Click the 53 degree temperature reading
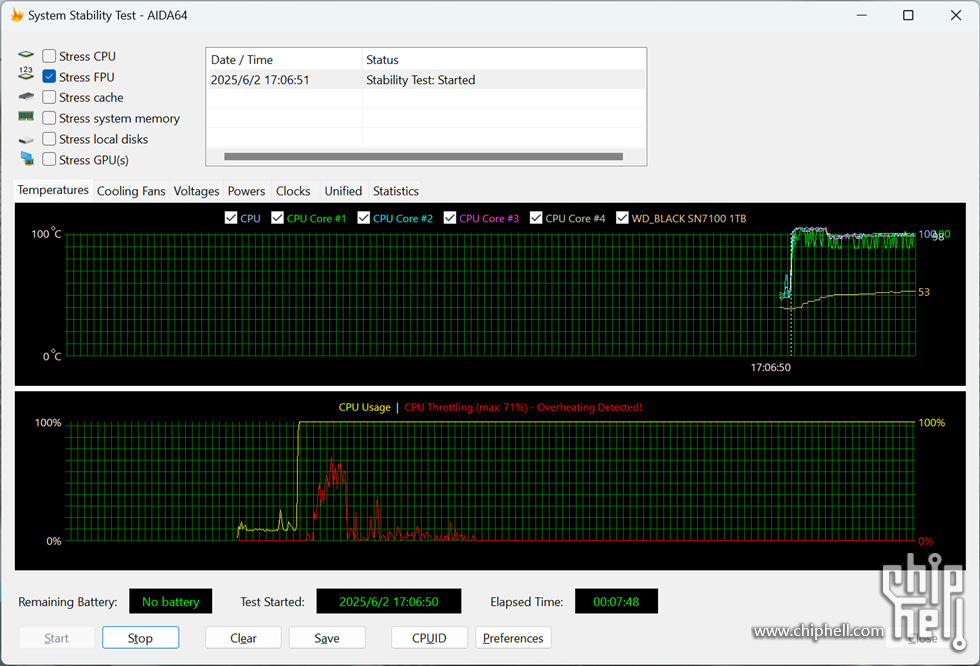The width and height of the screenshot is (980, 666). (924, 292)
